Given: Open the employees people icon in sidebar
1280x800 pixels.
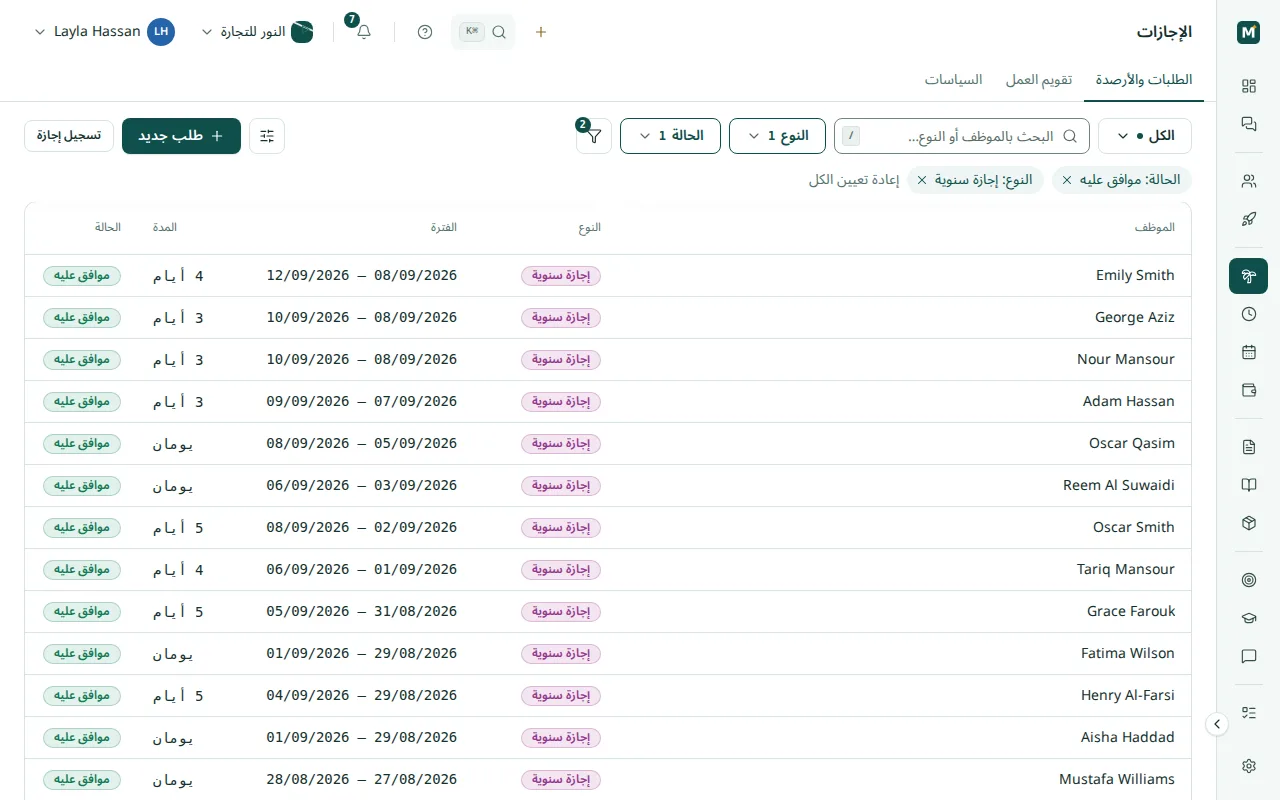Looking at the screenshot, I should pyautogui.click(x=1248, y=181).
